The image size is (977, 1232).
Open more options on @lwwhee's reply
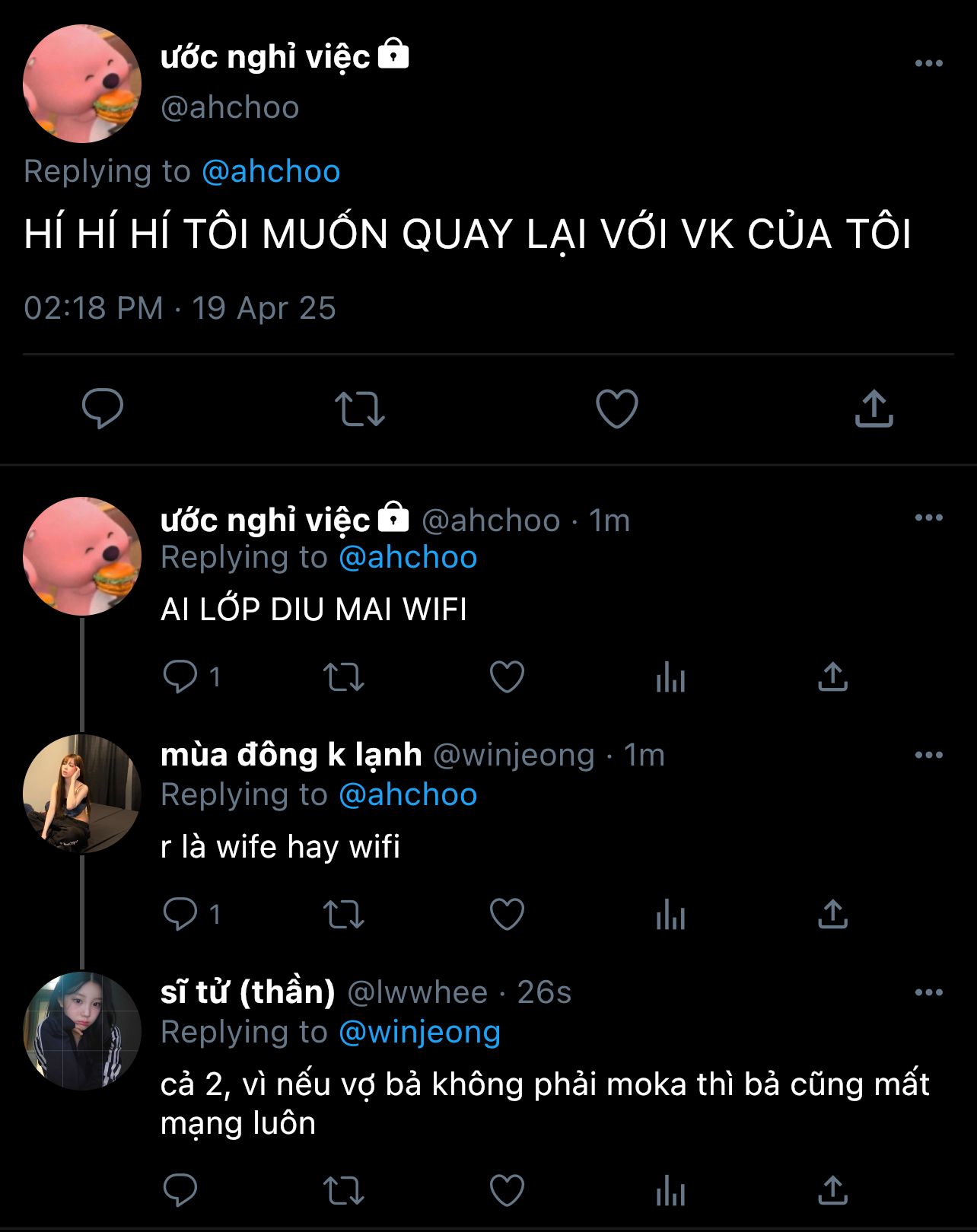click(x=928, y=993)
